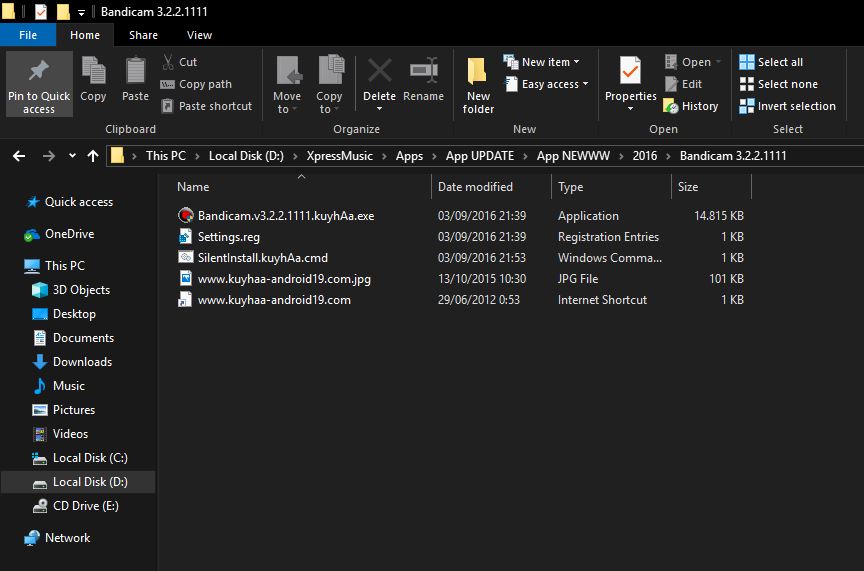Click the red Delete icon
Viewport: 864px width, 571px height.
tap(380, 71)
